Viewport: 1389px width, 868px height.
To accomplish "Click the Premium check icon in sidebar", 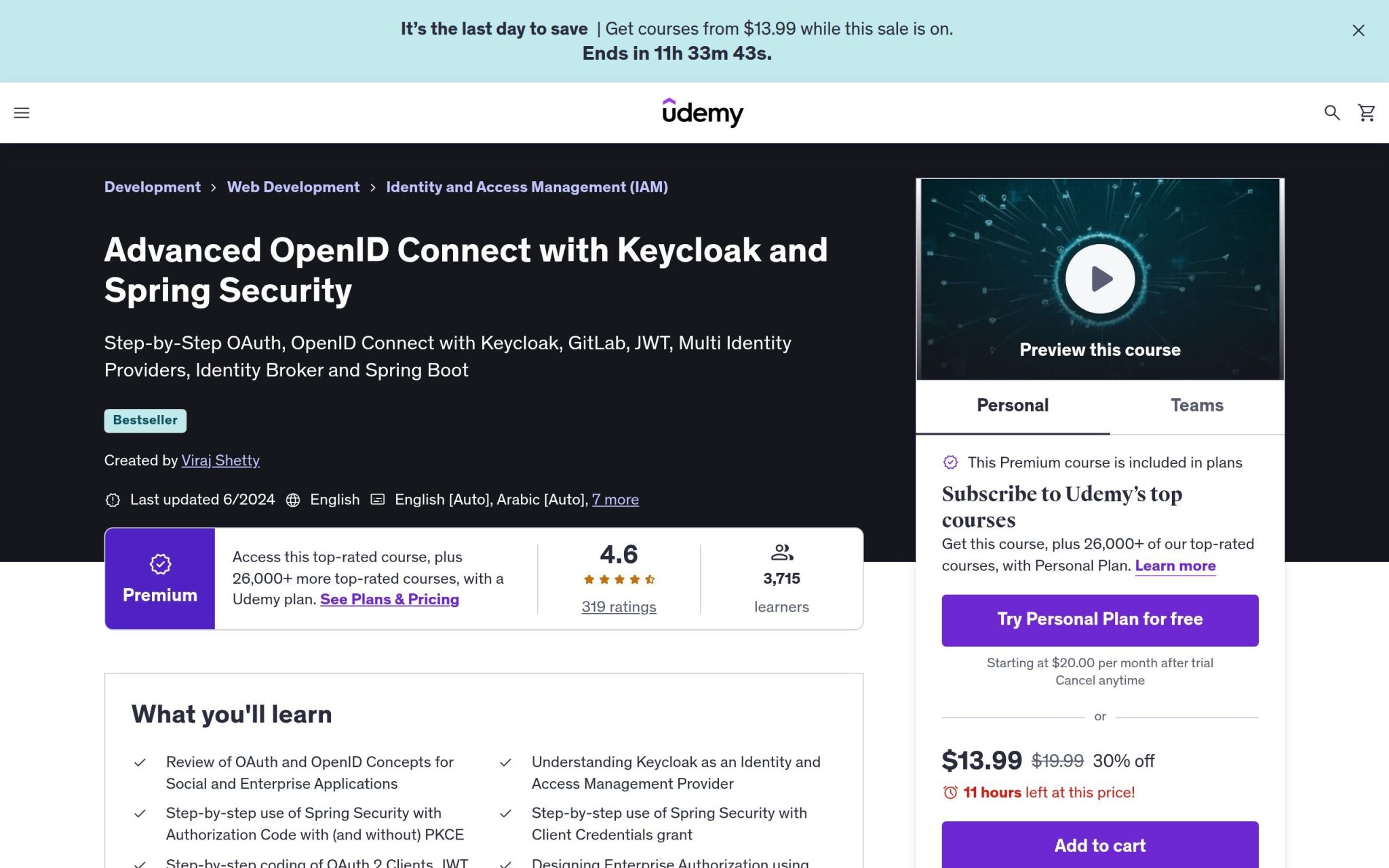I will (x=950, y=462).
